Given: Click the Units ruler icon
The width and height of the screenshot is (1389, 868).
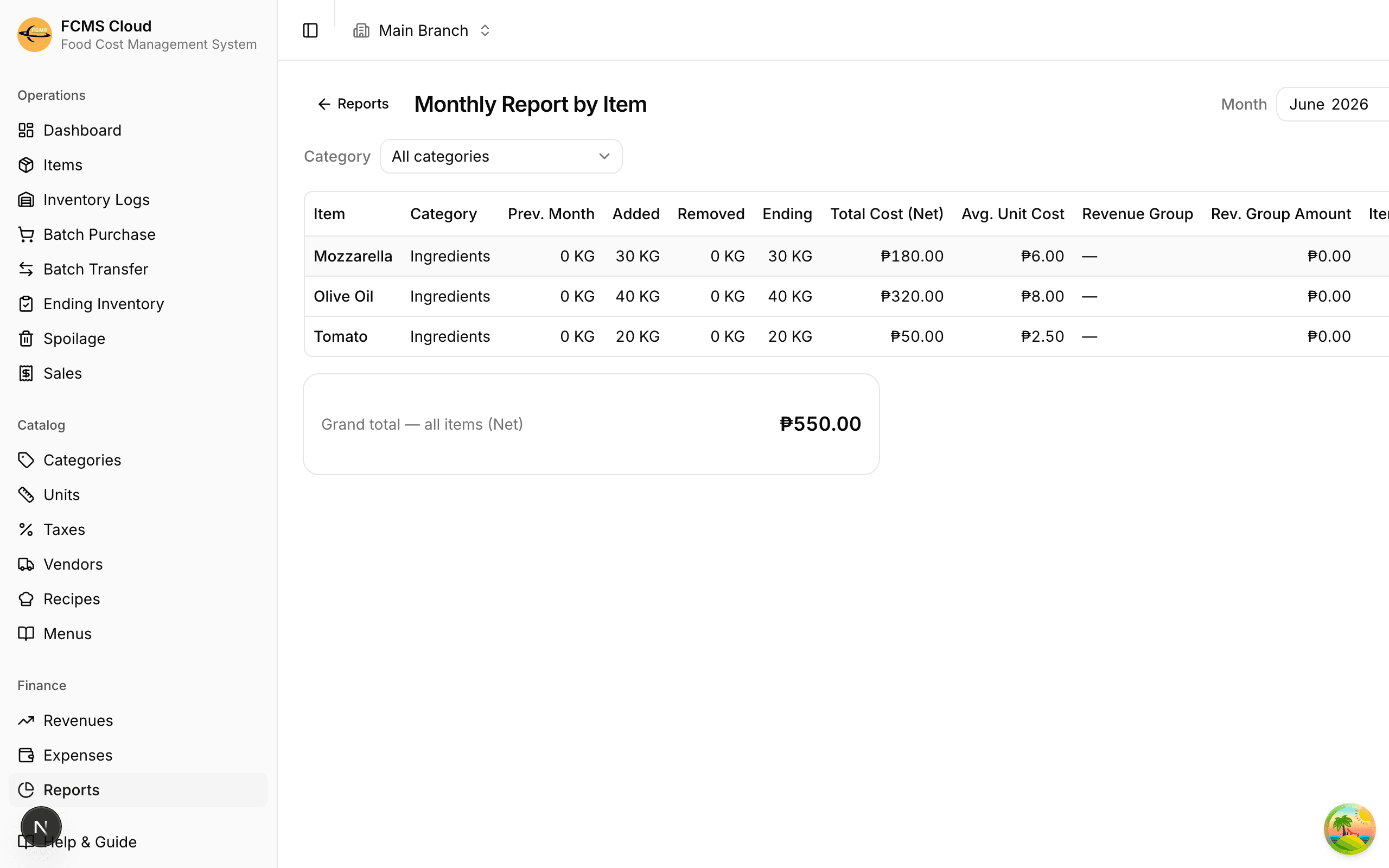Looking at the screenshot, I should 26,495.
